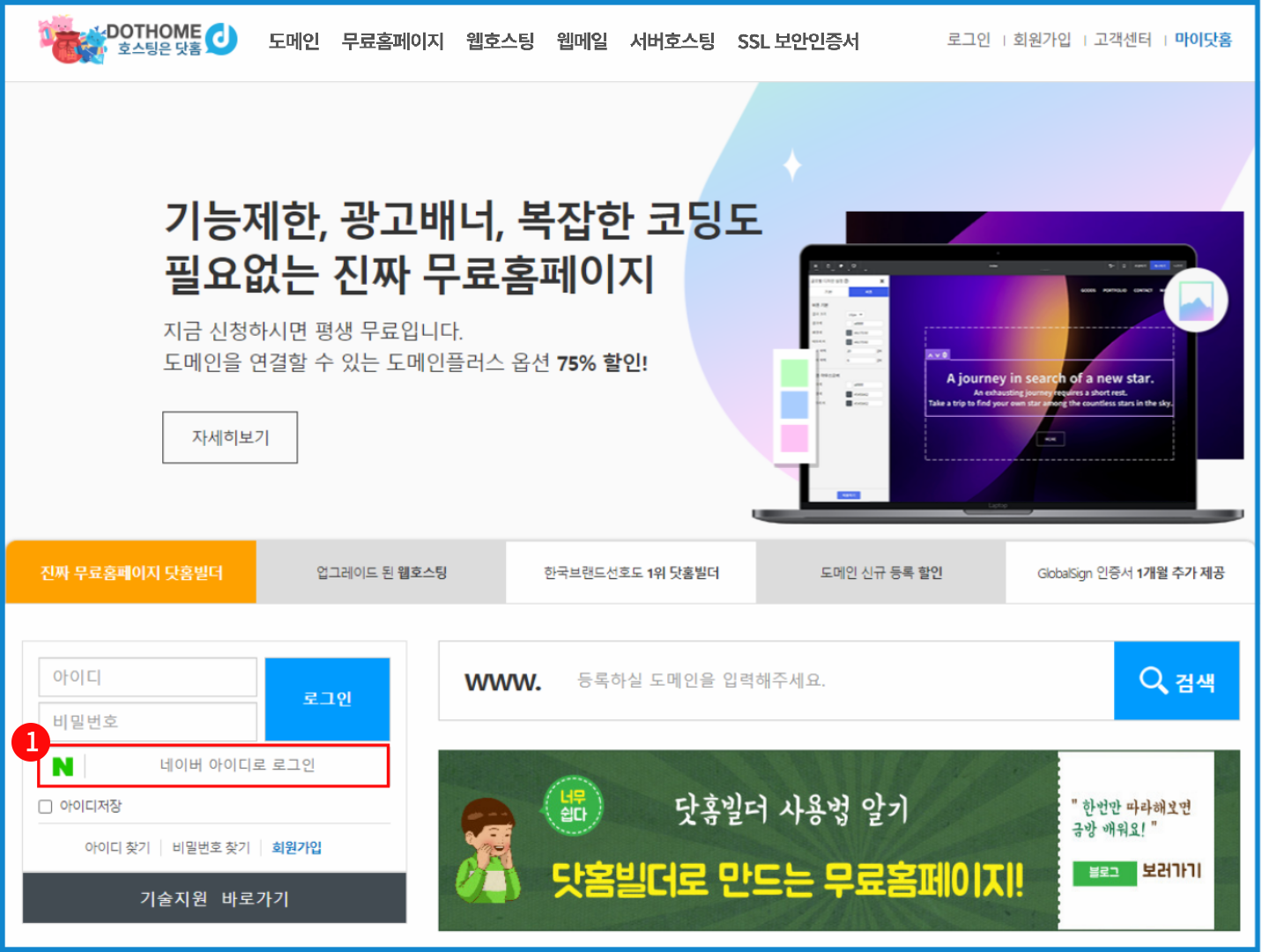Click the image placeholder icon by the laptop

coord(1195,301)
